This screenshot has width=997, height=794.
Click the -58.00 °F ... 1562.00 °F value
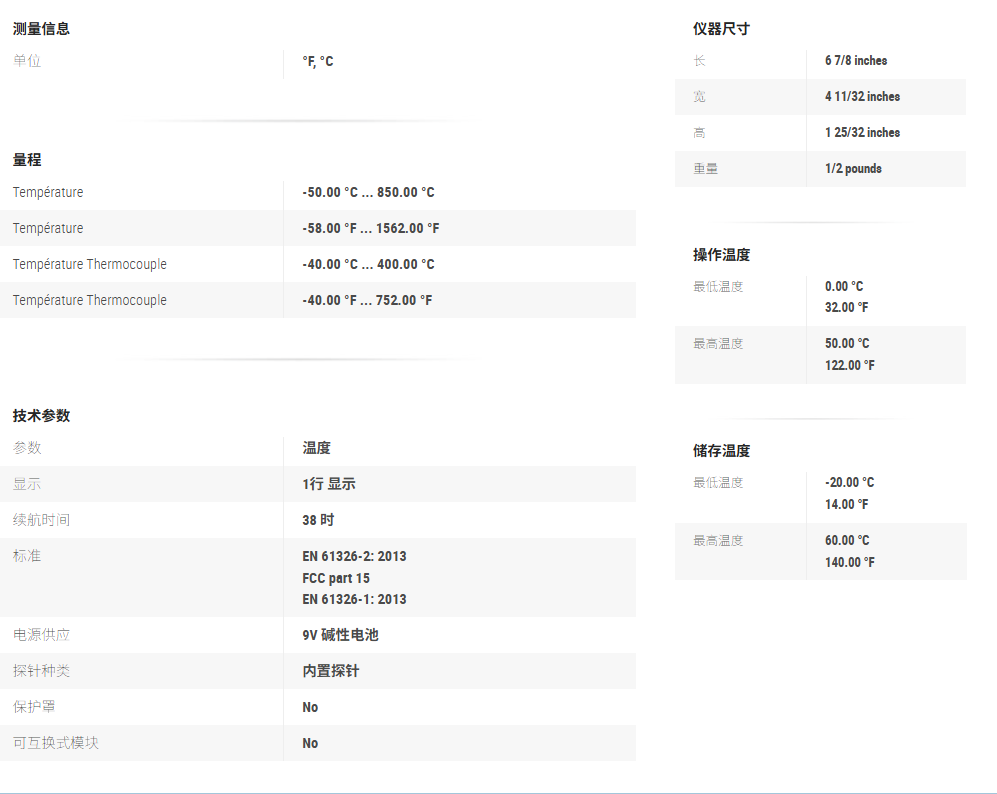point(370,229)
